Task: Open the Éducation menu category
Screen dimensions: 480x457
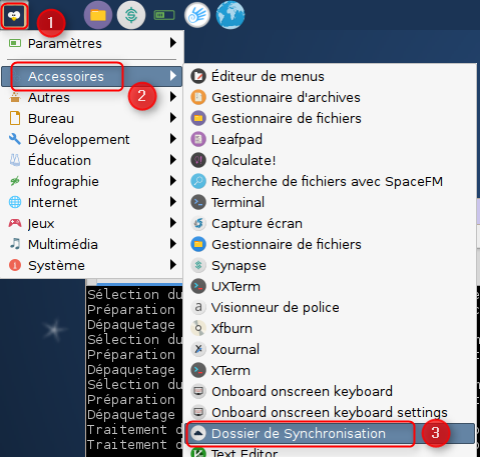Action: click(92, 160)
